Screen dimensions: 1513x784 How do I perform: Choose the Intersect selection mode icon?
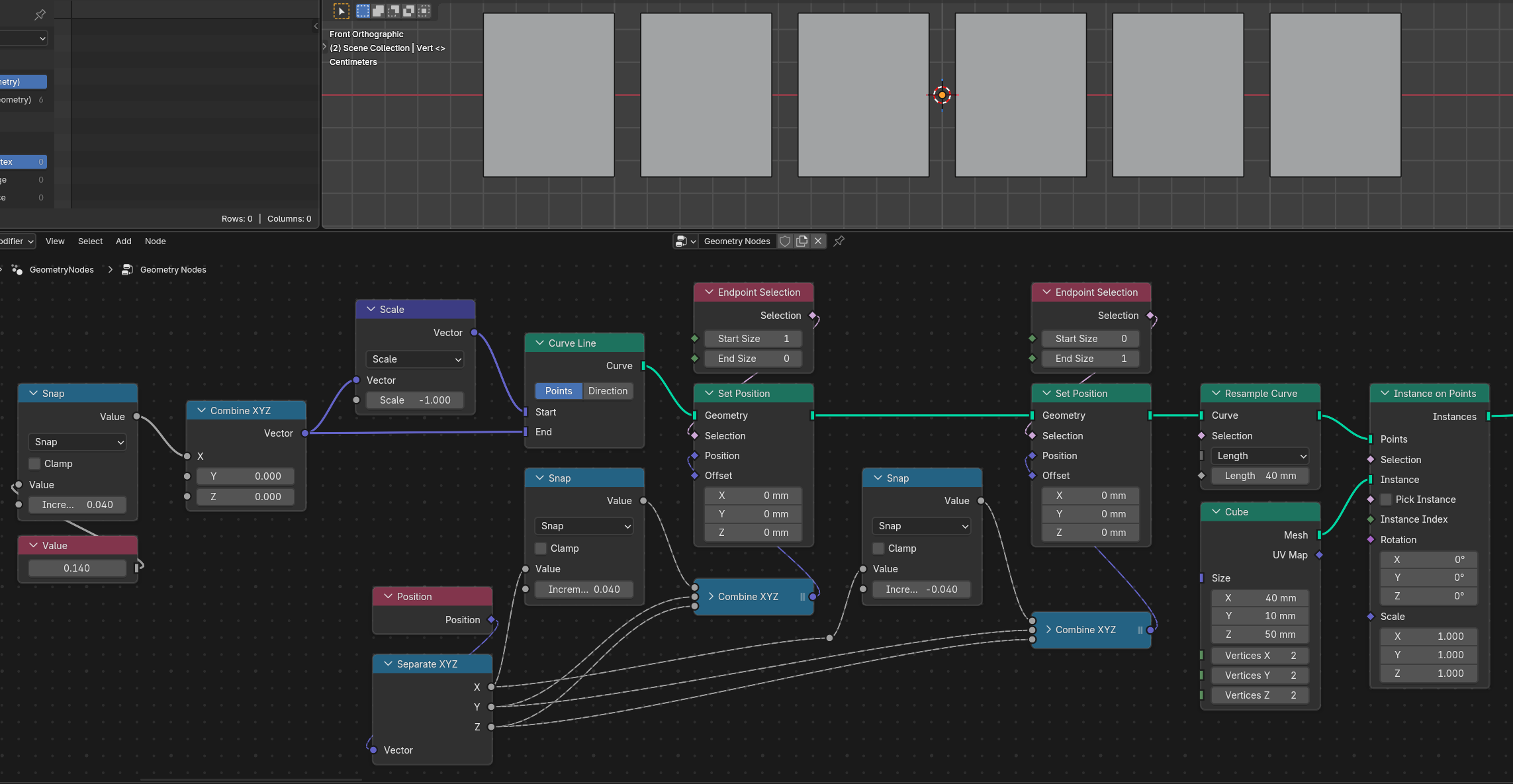point(424,11)
